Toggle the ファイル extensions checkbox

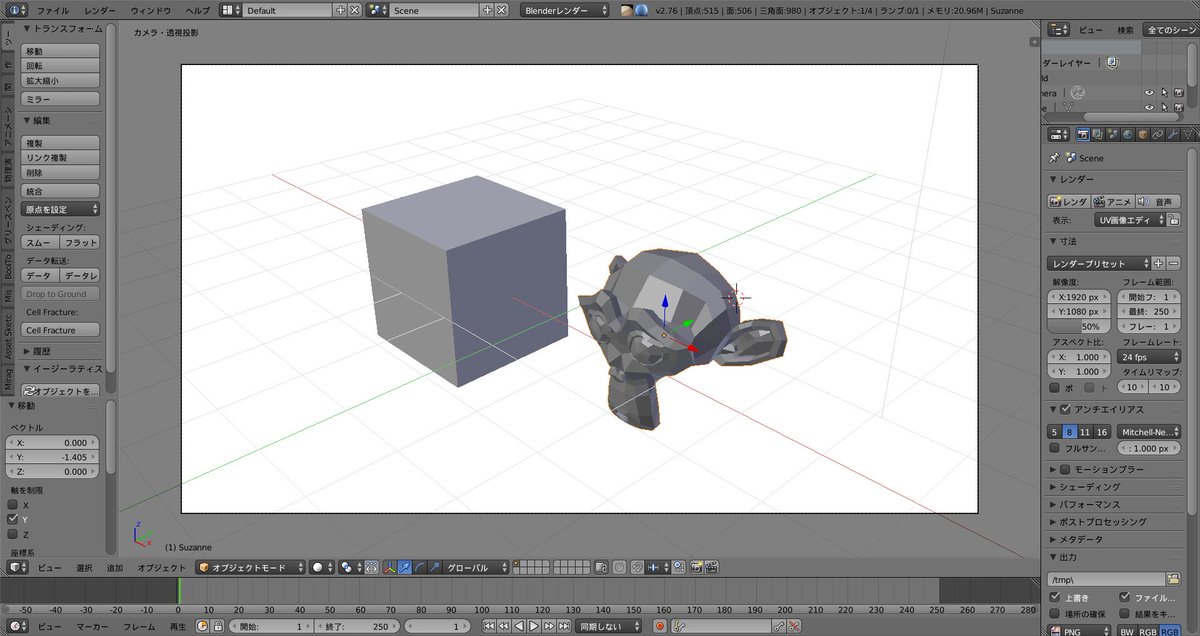click(1126, 597)
